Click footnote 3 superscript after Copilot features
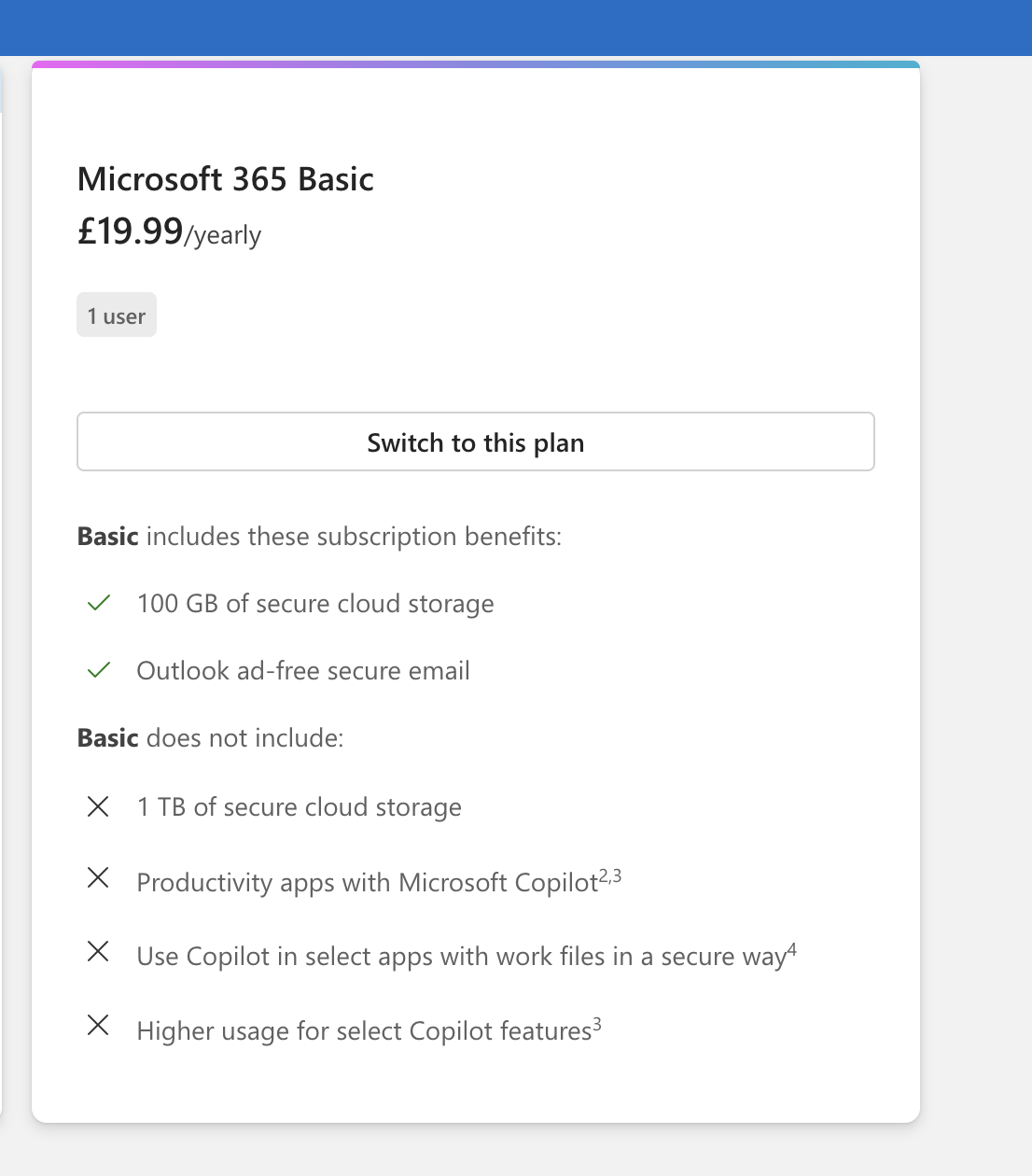1032x1176 pixels. (597, 1024)
